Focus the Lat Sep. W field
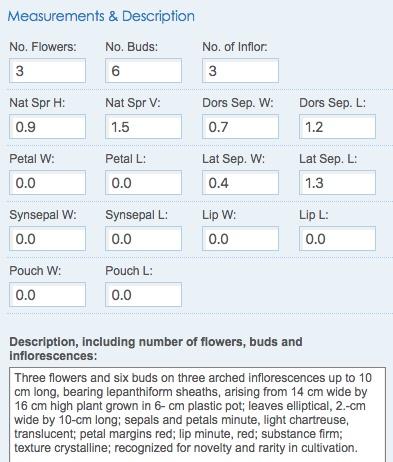393x462 pixels. pyautogui.click(x=240, y=183)
